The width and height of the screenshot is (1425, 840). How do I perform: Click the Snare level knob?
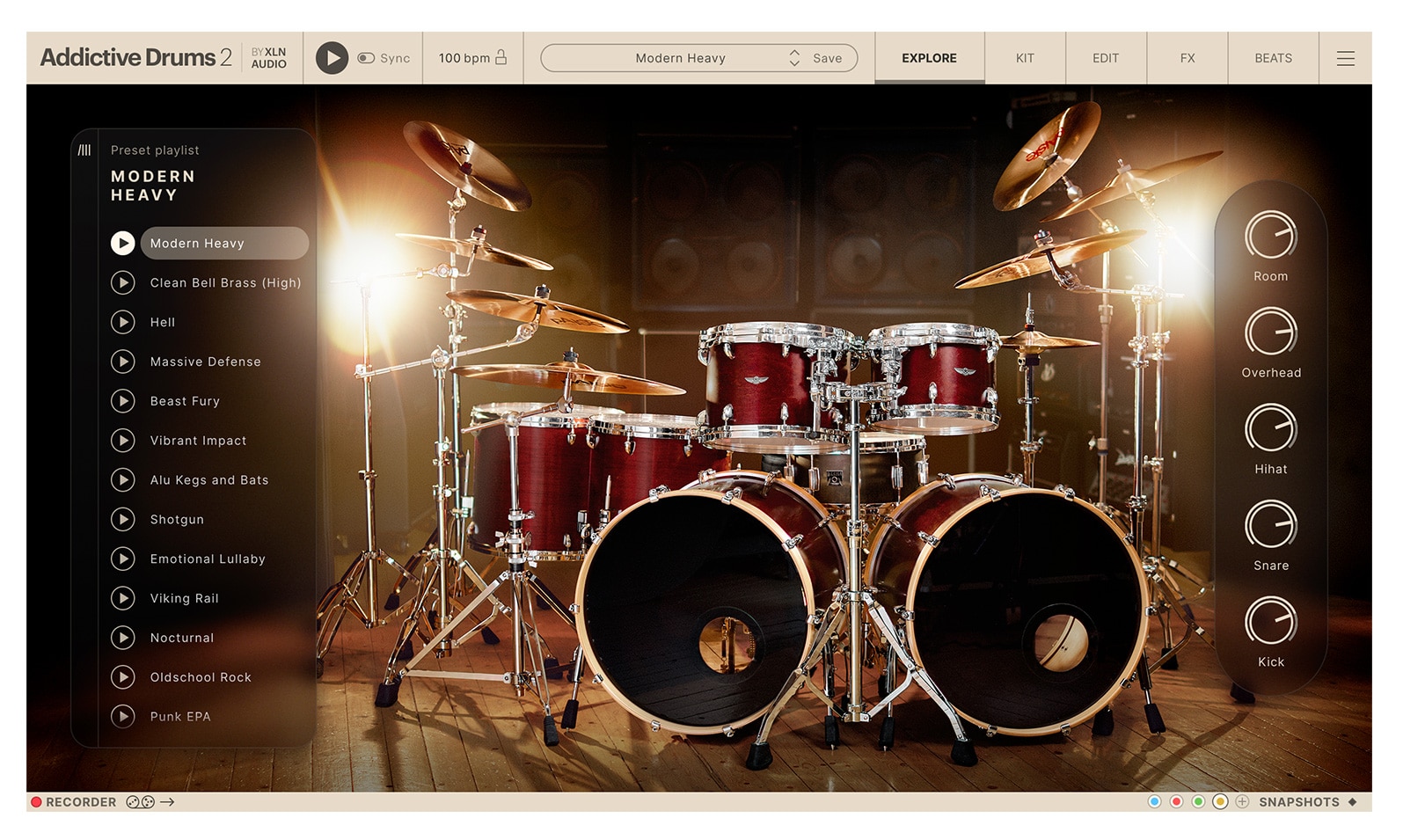coord(1271,525)
